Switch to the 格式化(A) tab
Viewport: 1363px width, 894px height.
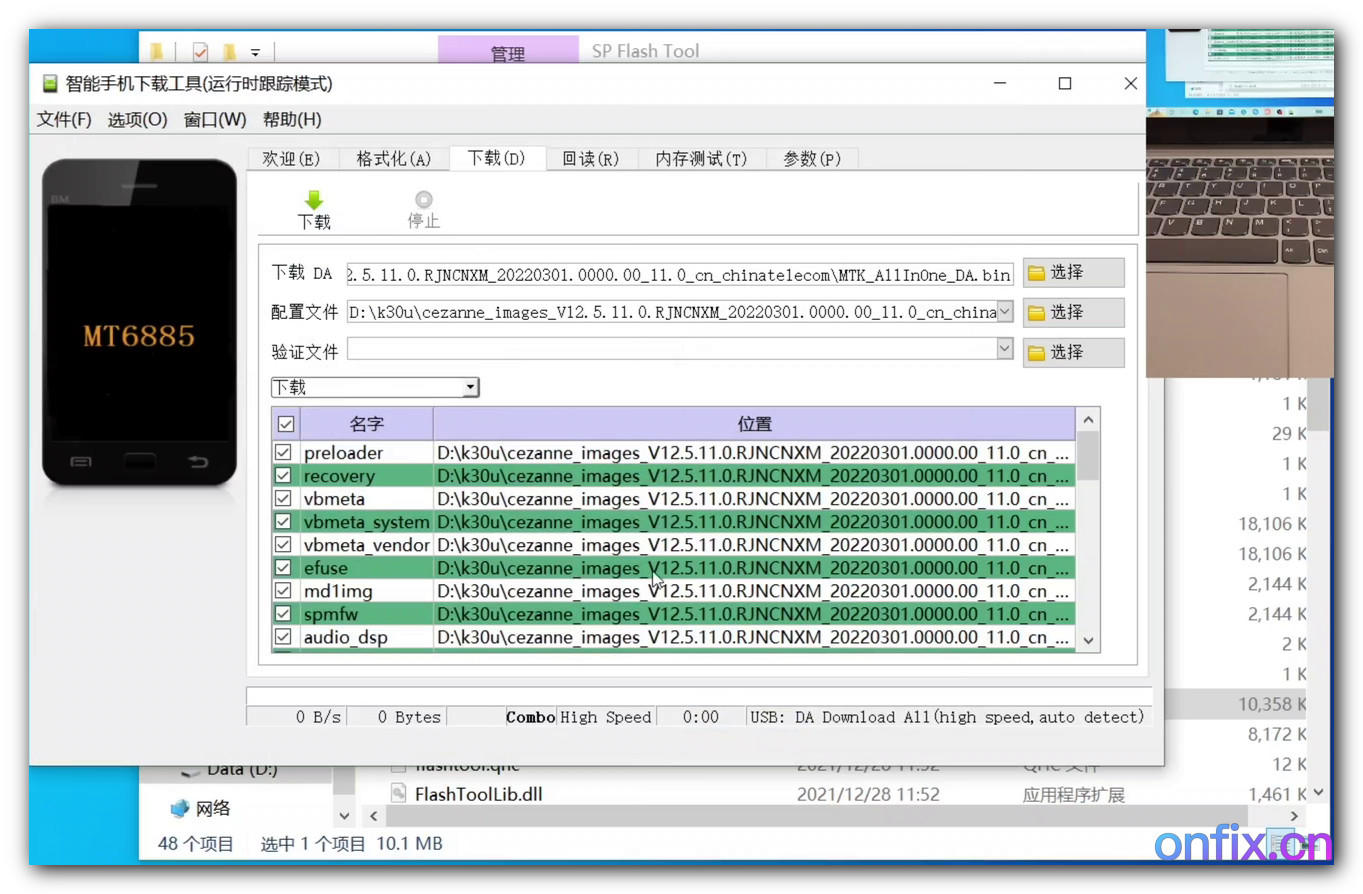click(x=393, y=159)
